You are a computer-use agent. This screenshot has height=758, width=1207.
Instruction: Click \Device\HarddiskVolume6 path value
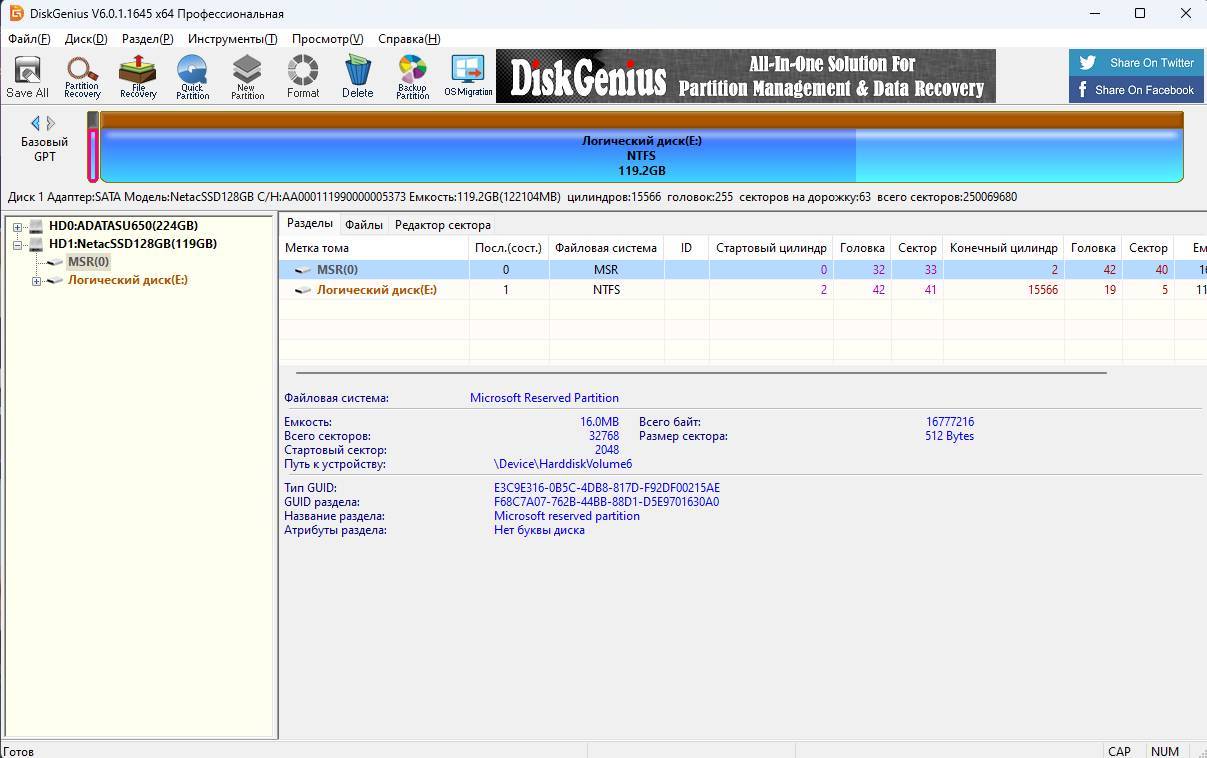click(x=563, y=464)
